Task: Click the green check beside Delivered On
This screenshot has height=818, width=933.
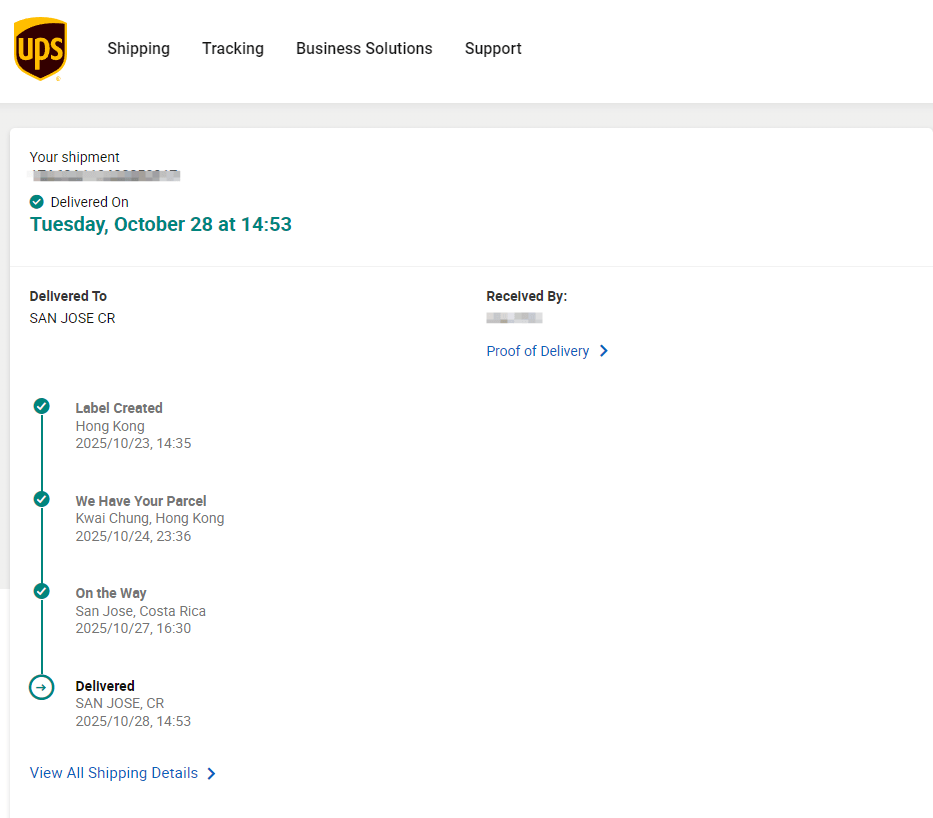Action: point(37,202)
